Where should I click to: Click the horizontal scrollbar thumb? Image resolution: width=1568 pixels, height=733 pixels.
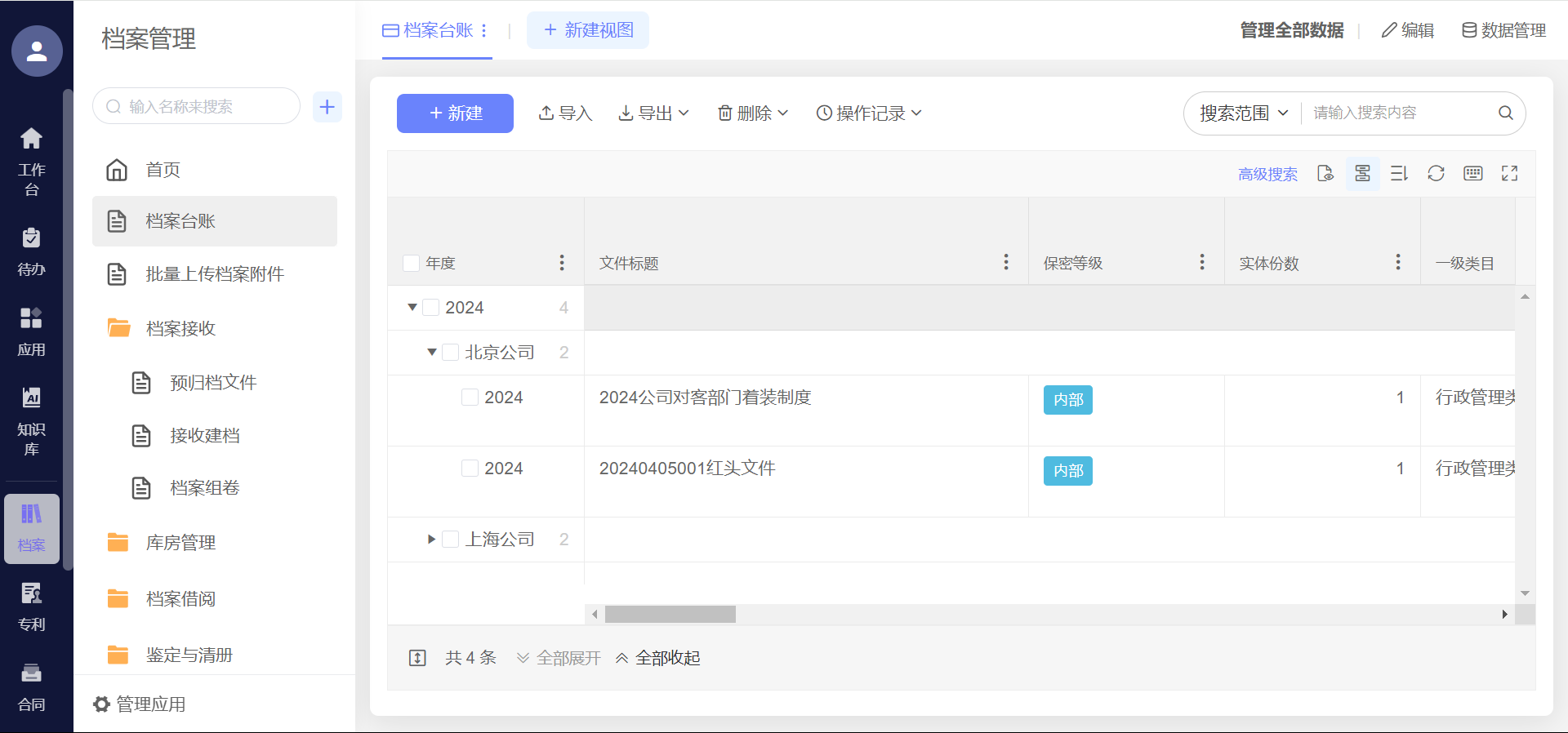[670, 614]
